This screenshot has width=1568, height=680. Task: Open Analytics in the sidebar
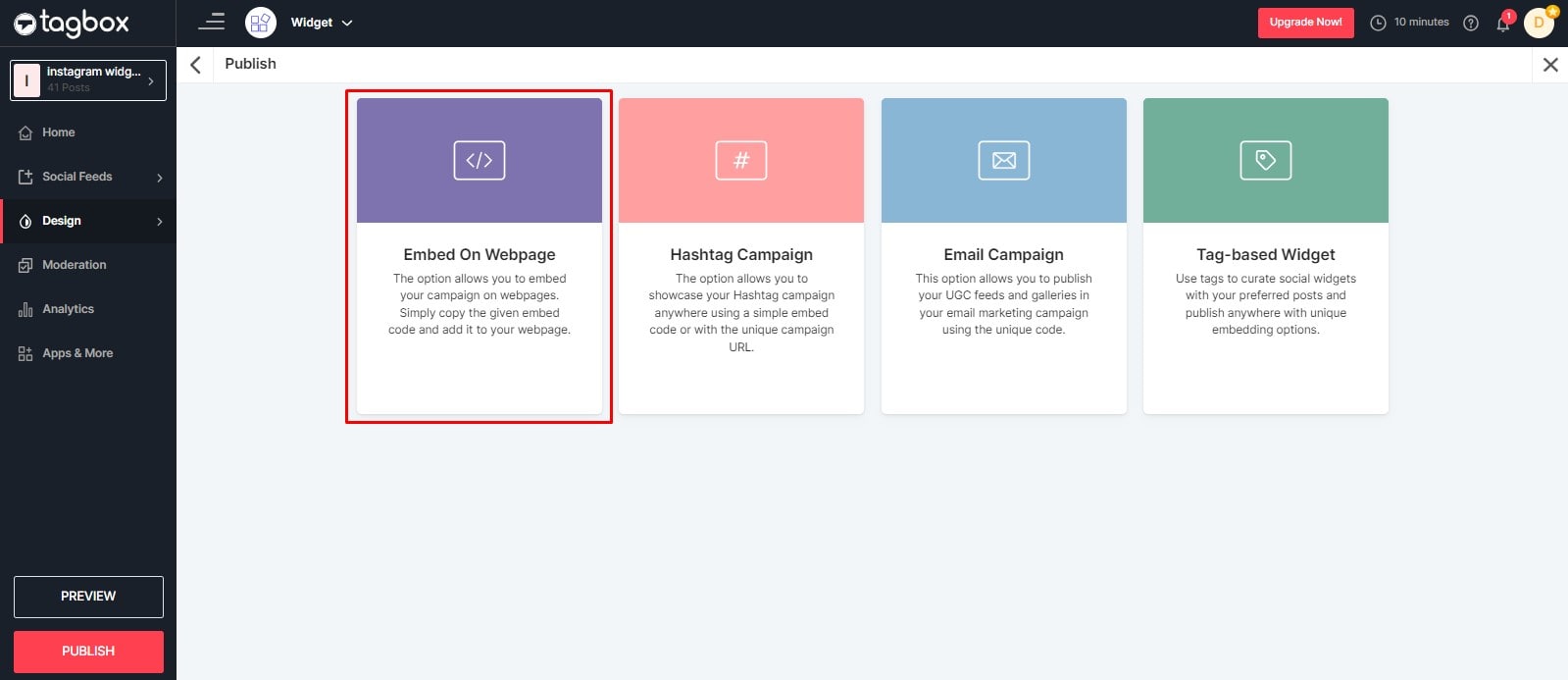(68, 309)
